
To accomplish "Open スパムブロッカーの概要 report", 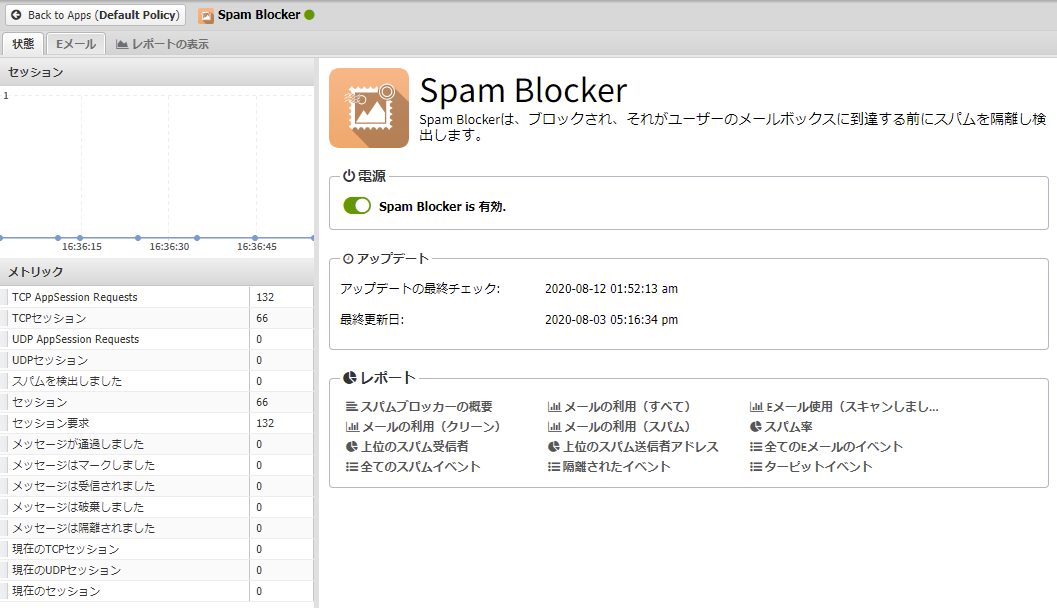I will click(x=426, y=407).
